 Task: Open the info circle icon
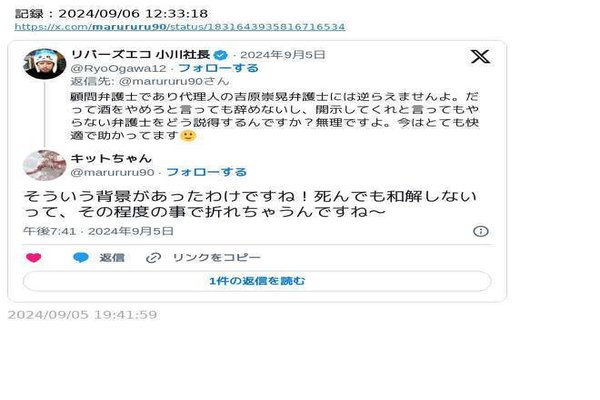click(481, 231)
